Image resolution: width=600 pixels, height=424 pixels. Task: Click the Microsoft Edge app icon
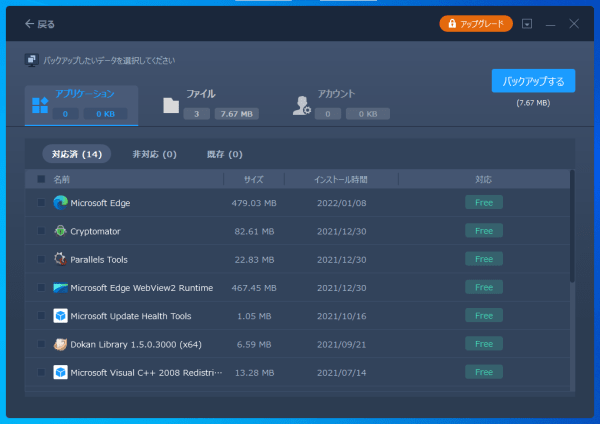[x=60, y=202]
